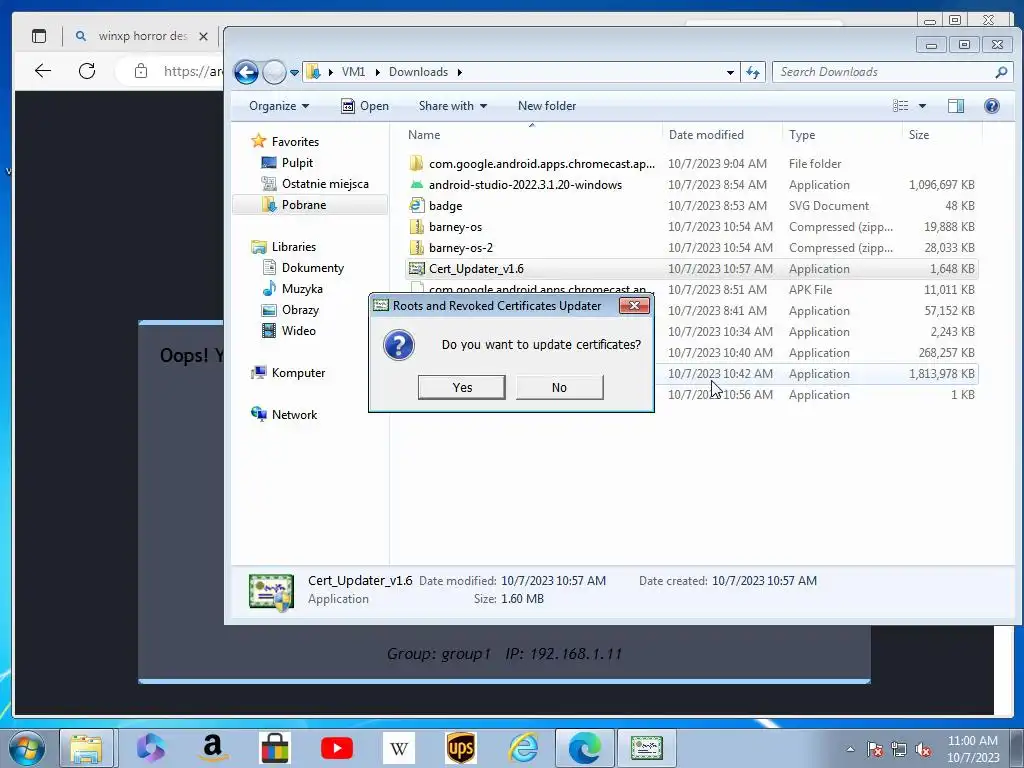Open the Muzyka library
This screenshot has height=768, width=1024.
[x=293, y=289]
